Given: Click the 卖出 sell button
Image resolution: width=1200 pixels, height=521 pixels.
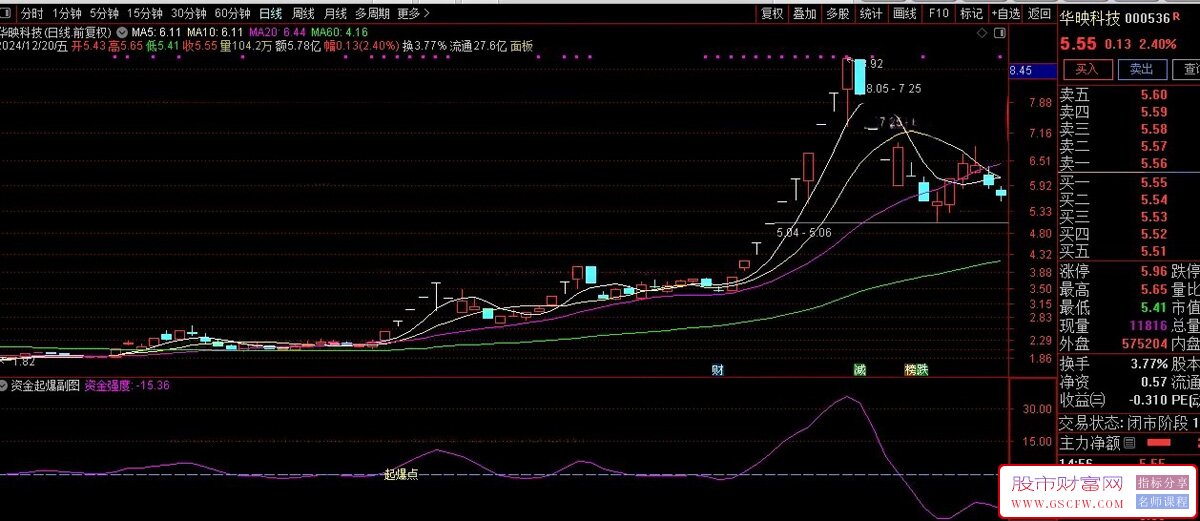Looking at the screenshot, I should pyautogui.click(x=1142, y=69).
